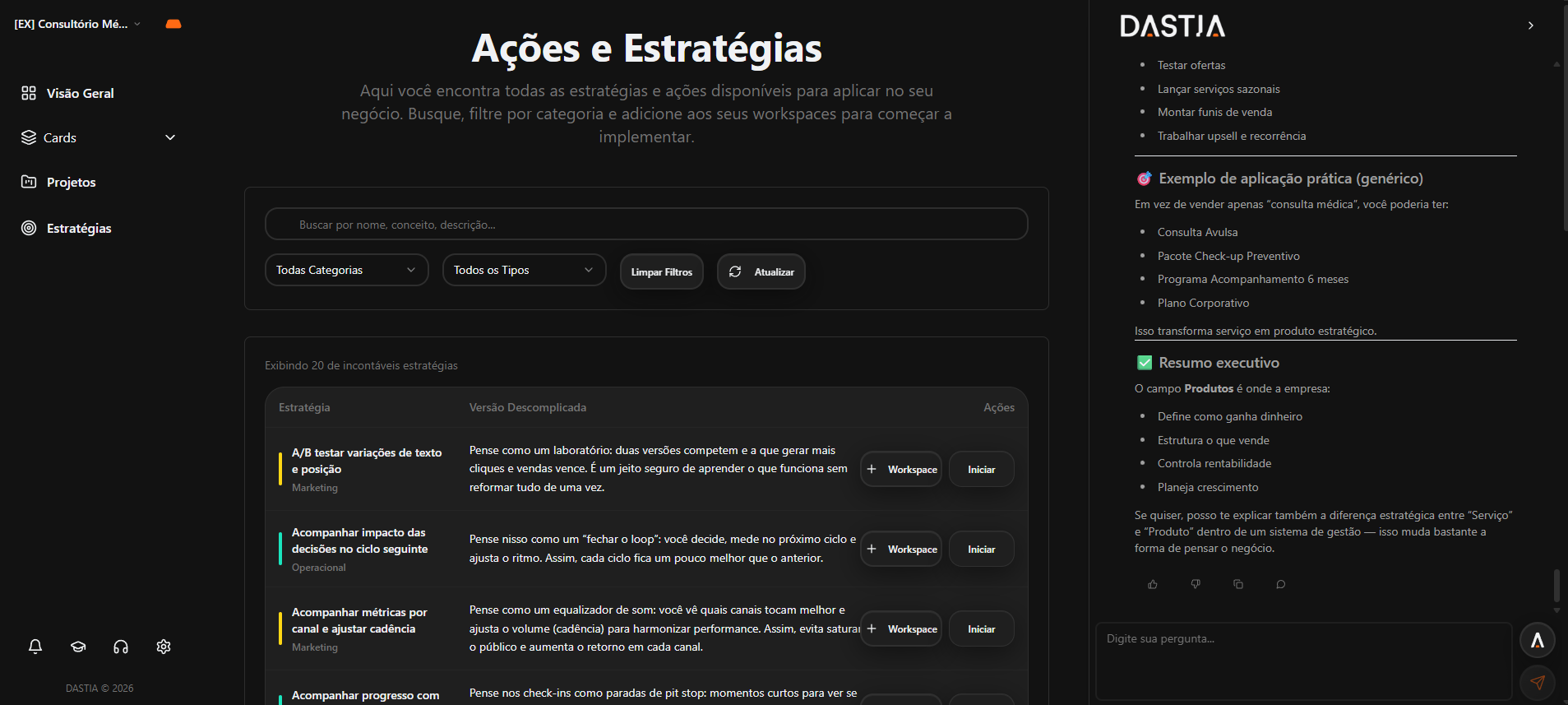Open Estratégias in the sidebar
The height and width of the screenshot is (705, 1568).
pyautogui.click(x=79, y=228)
